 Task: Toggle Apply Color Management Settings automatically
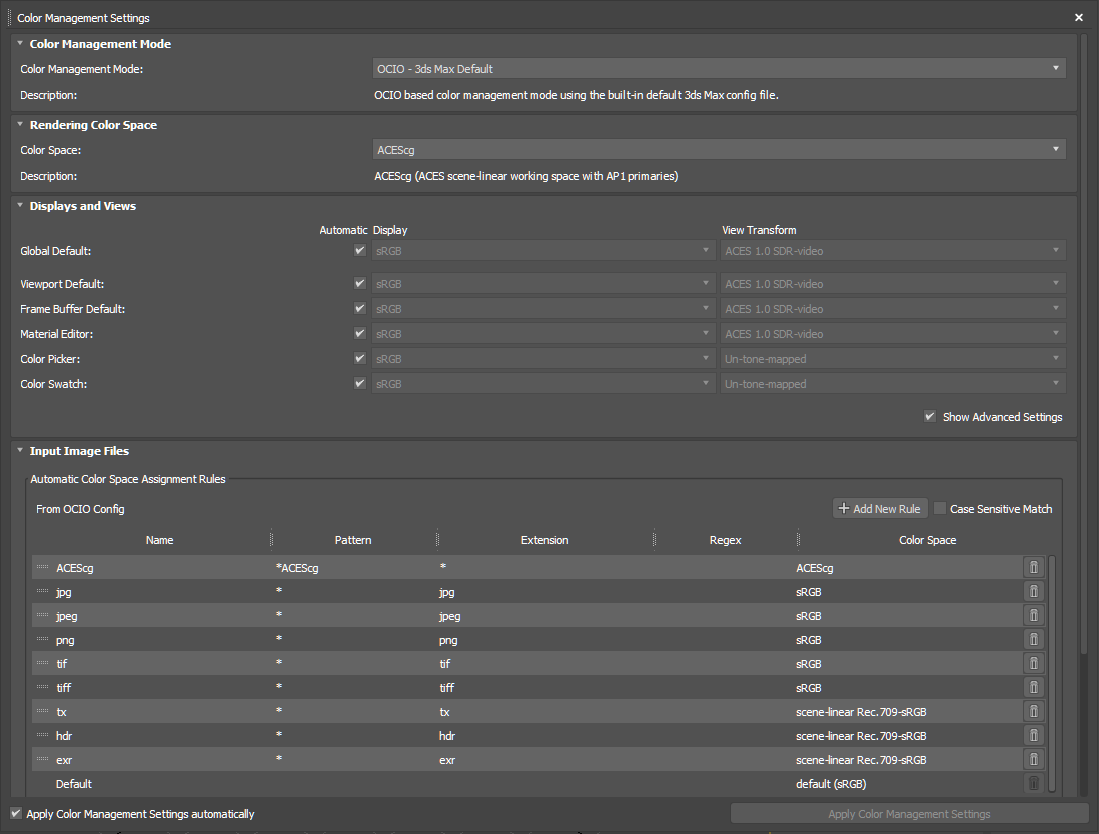click(x=15, y=813)
